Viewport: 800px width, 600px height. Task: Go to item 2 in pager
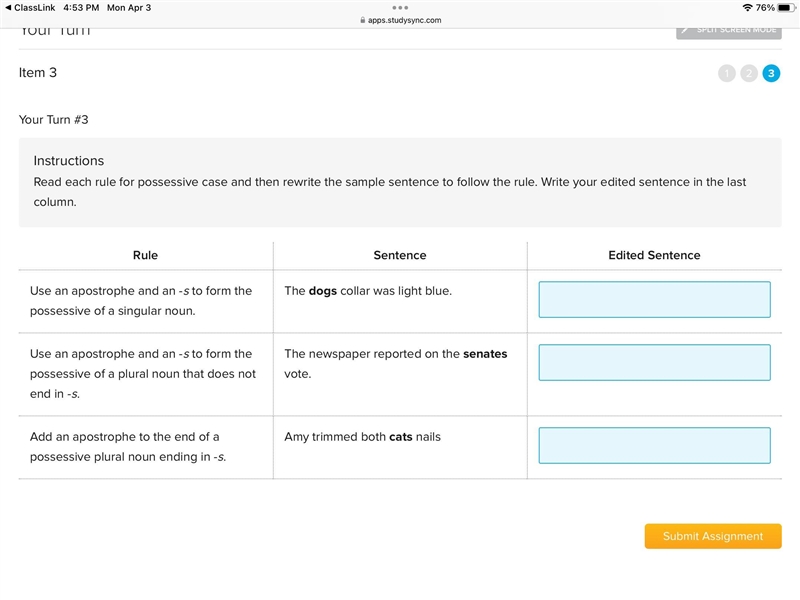point(749,73)
